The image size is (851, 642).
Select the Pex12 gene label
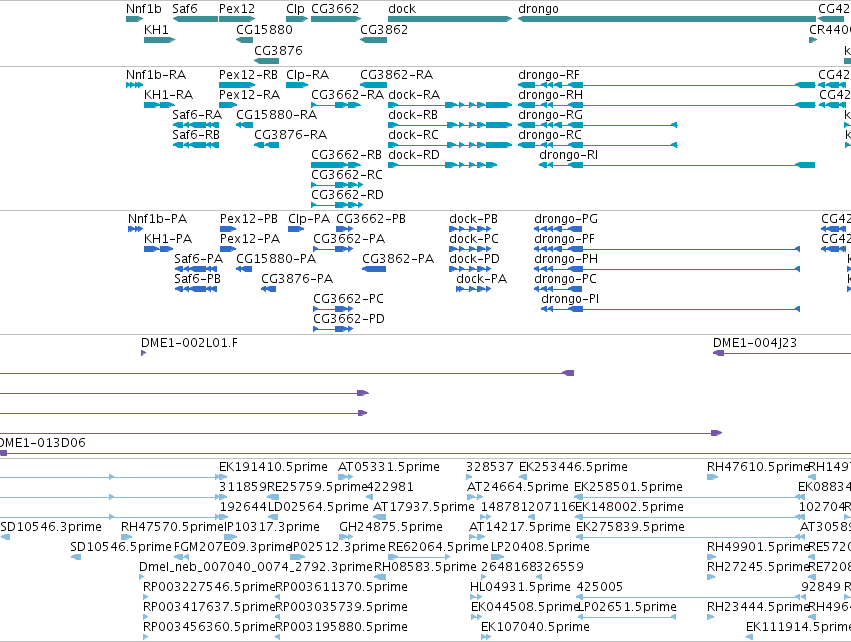click(x=237, y=9)
